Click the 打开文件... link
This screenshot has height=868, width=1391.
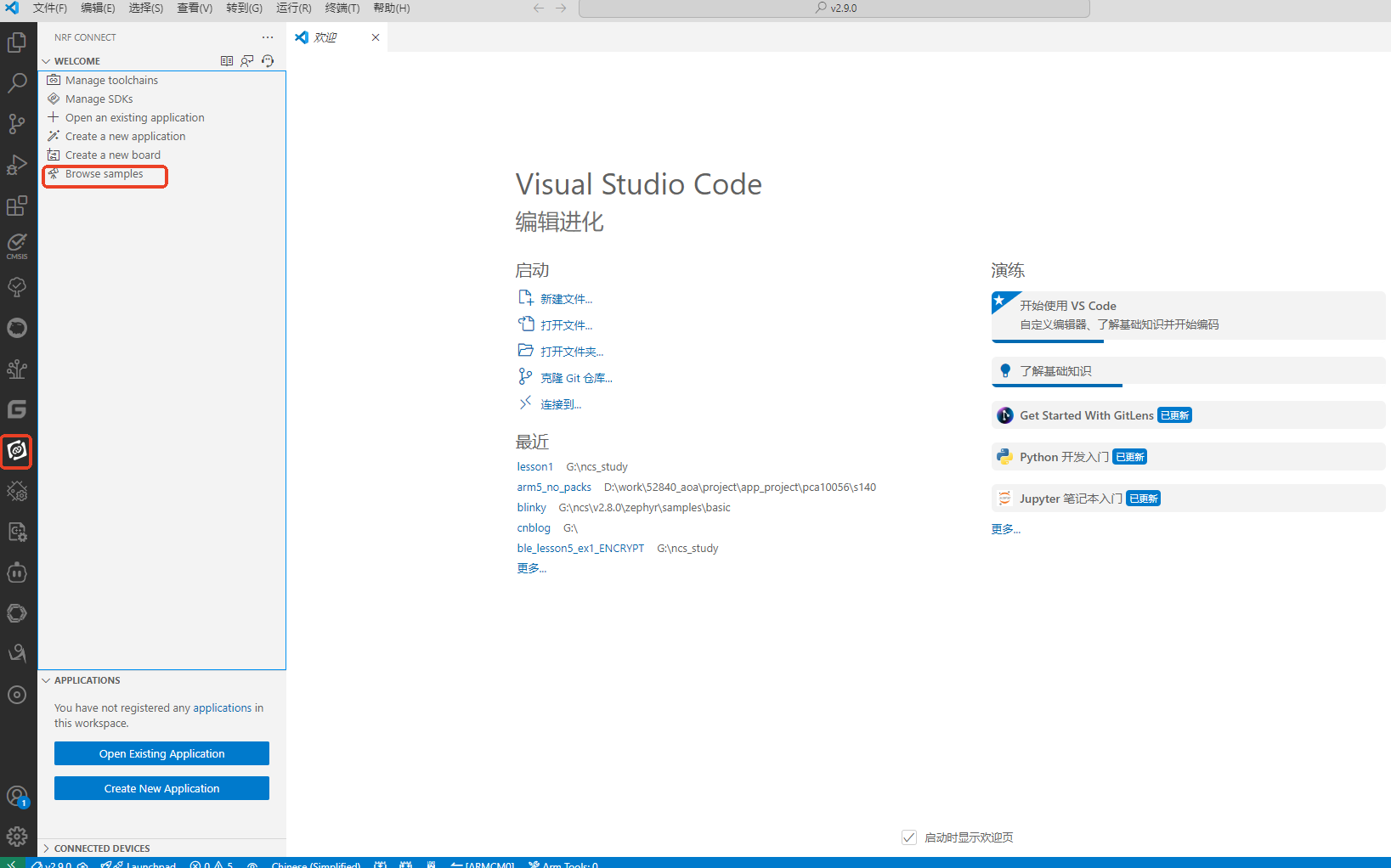pos(566,325)
